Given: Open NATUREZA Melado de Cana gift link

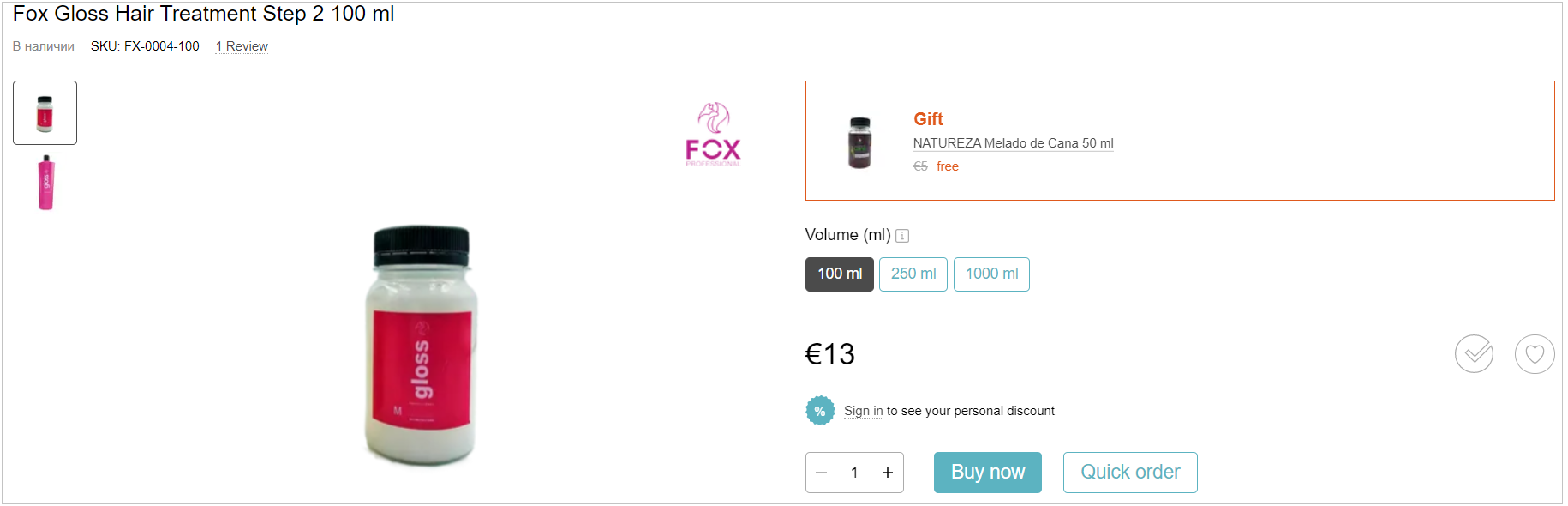Looking at the screenshot, I should pyautogui.click(x=1013, y=143).
